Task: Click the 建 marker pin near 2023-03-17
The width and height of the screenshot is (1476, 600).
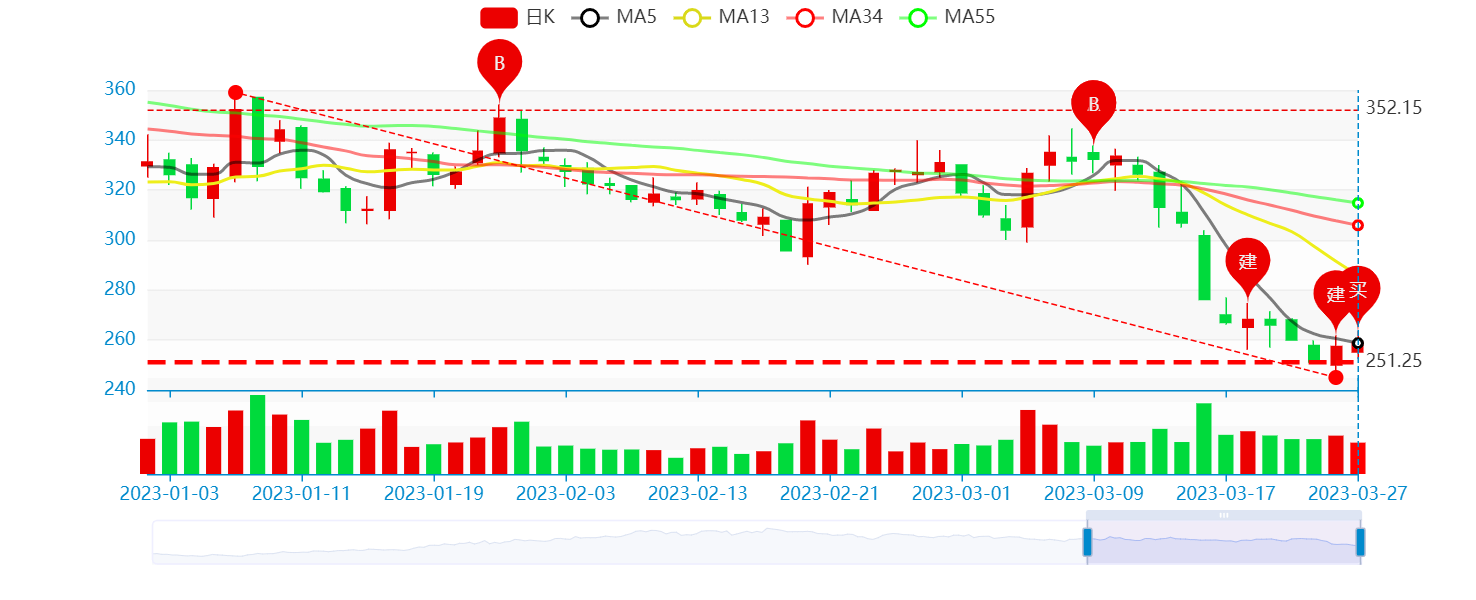Action: pos(1247,262)
